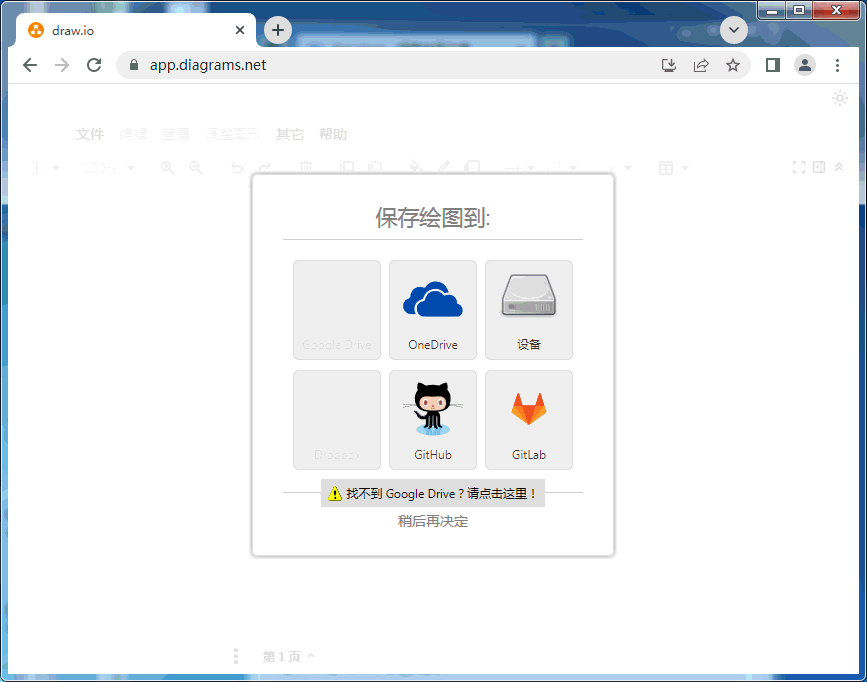Click the 稍后再决定 button
This screenshot has height=682, width=867.
pos(433,521)
